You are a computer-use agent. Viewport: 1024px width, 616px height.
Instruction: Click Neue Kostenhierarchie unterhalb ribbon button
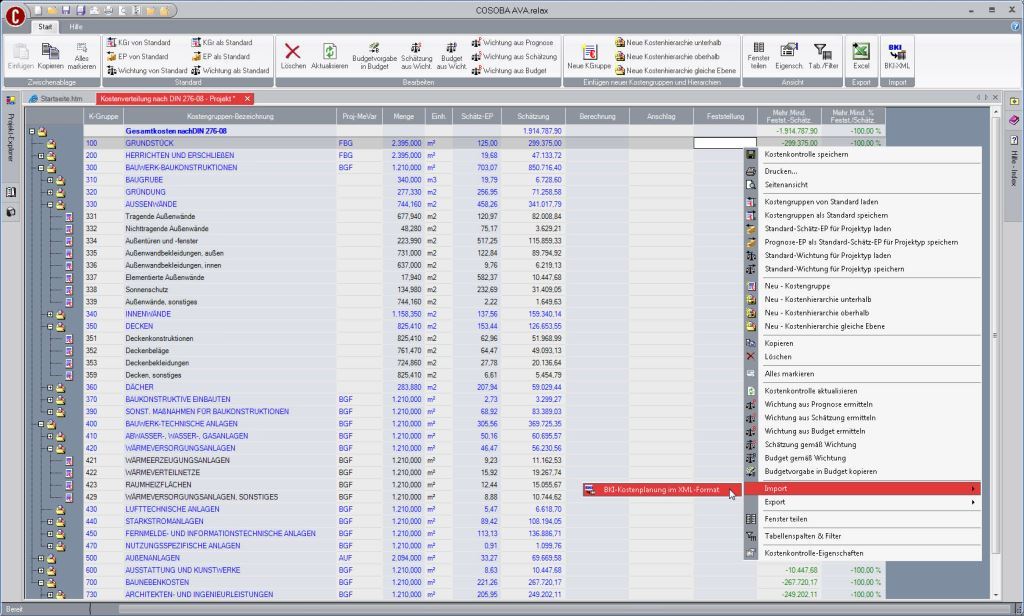pos(680,43)
